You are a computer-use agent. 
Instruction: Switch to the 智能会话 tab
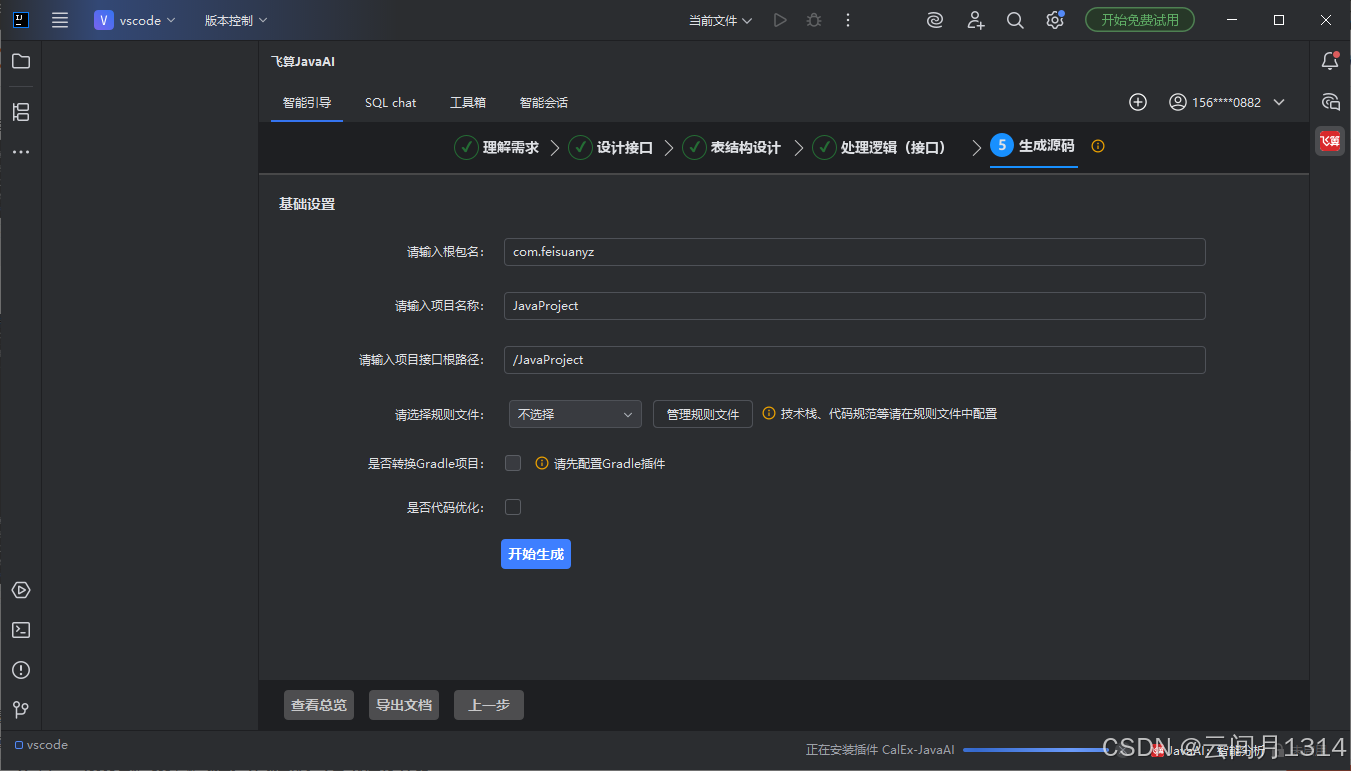click(x=544, y=102)
